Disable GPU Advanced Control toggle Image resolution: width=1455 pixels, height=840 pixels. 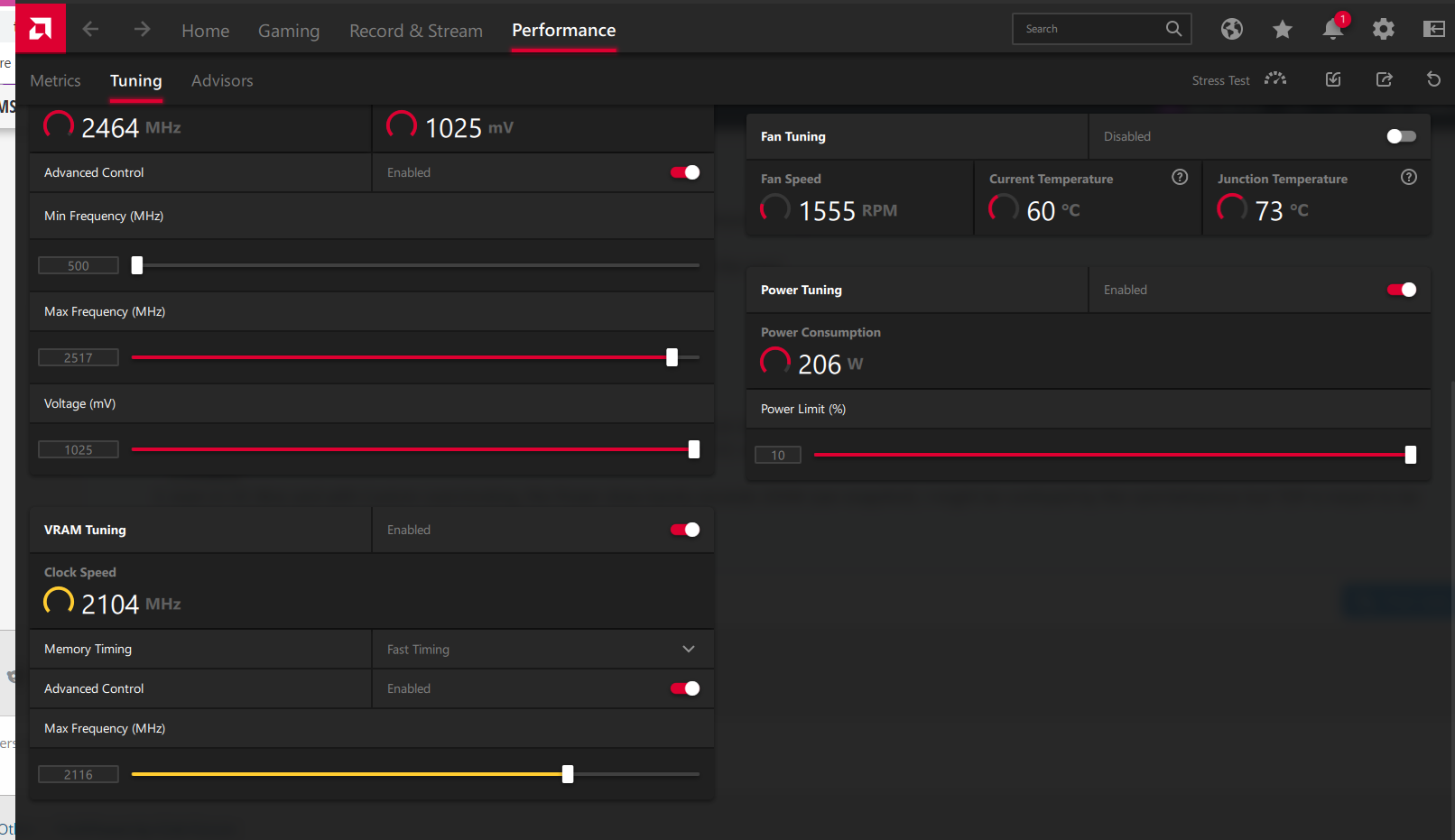click(685, 172)
